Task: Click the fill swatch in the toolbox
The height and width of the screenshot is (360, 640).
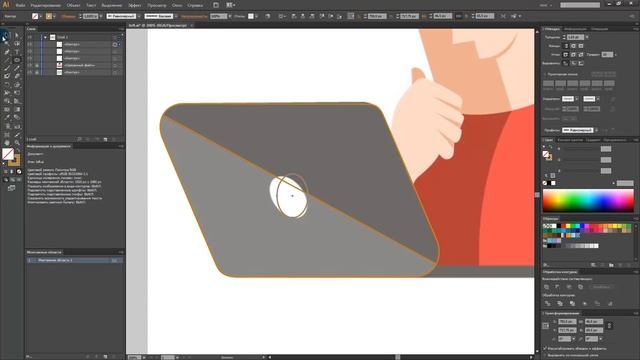Action: [x=8, y=154]
